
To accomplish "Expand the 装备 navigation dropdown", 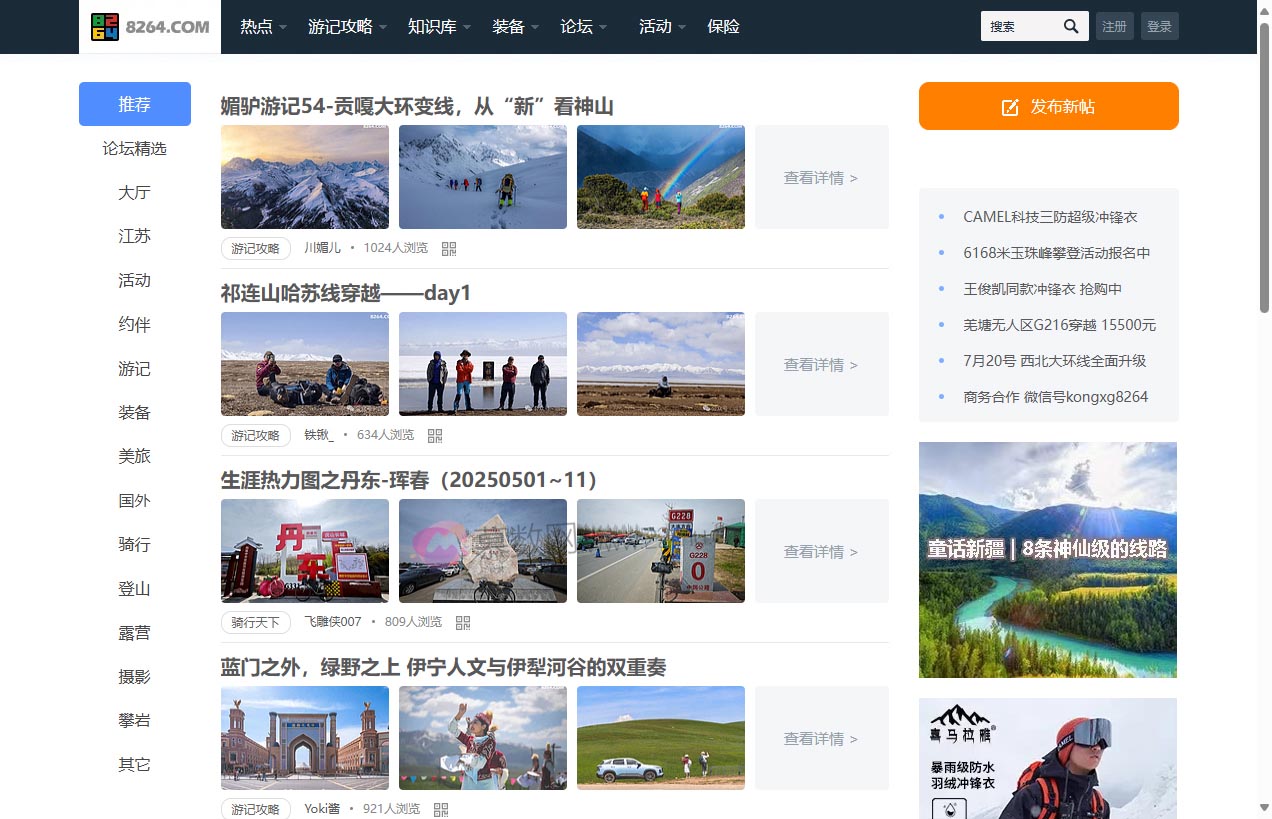I will pos(515,27).
